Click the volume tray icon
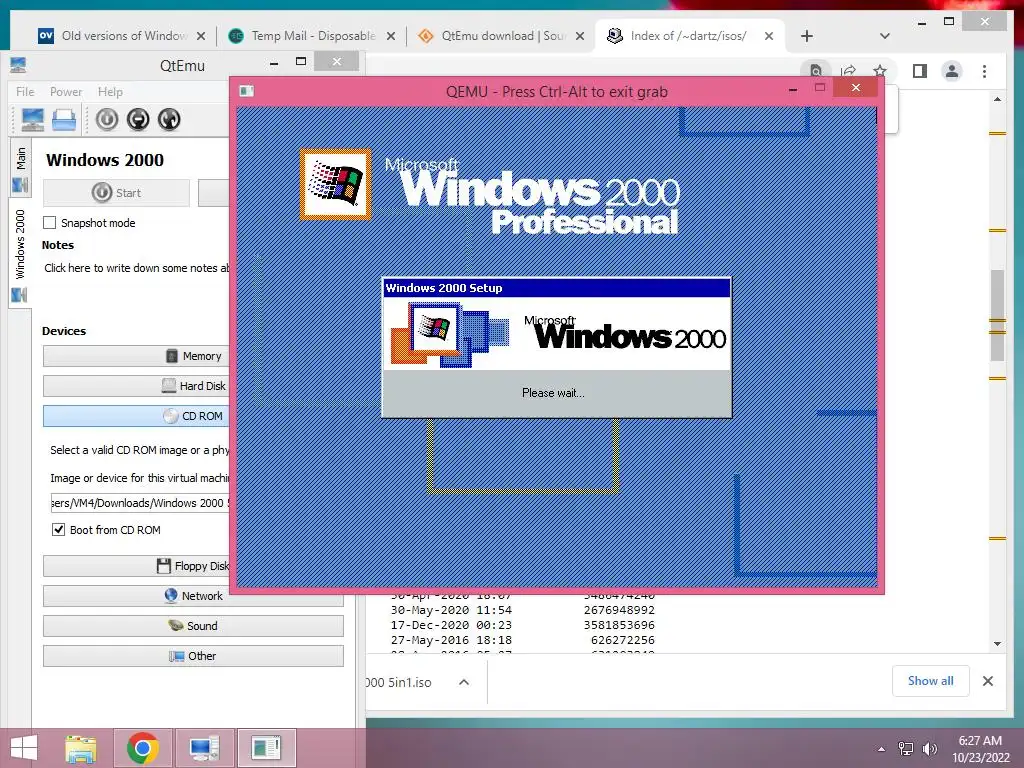This screenshot has width=1024, height=768. [x=930, y=749]
